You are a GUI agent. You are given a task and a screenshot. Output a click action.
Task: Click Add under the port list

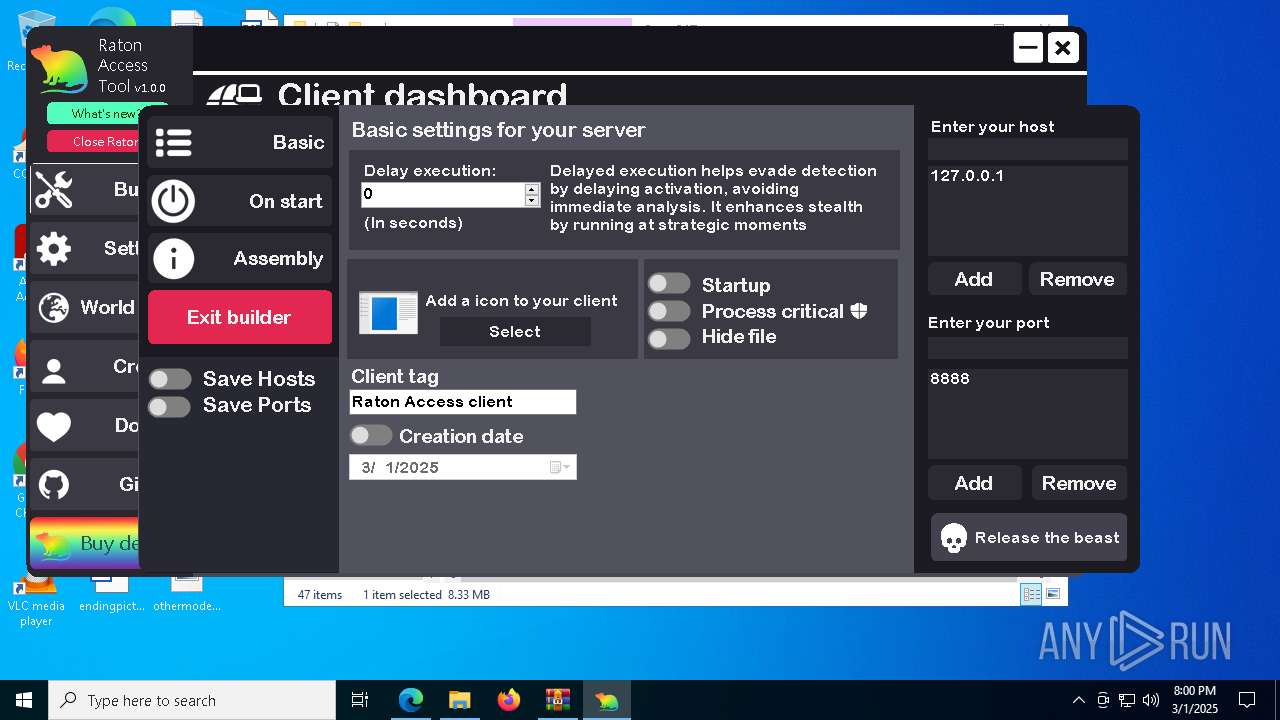pyautogui.click(x=974, y=483)
